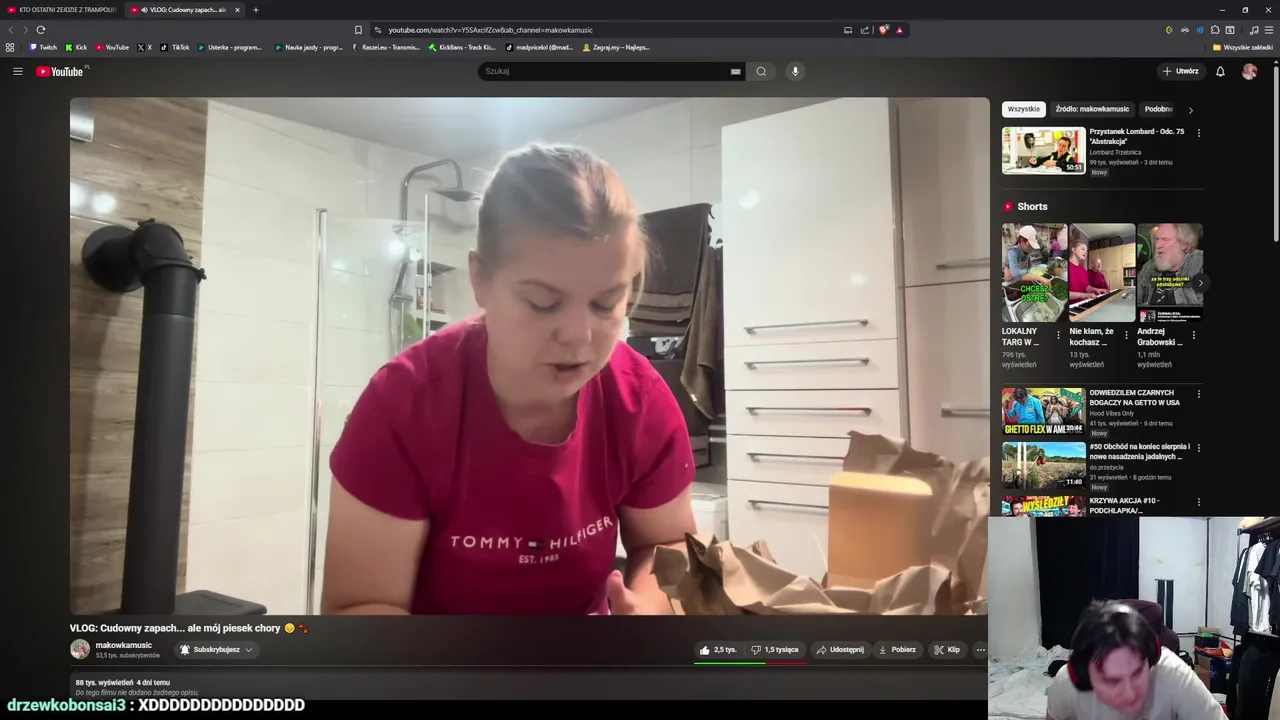Close the VLOG: Cudowny zapach tab
The height and width of the screenshot is (720, 1280).
tap(238, 10)
